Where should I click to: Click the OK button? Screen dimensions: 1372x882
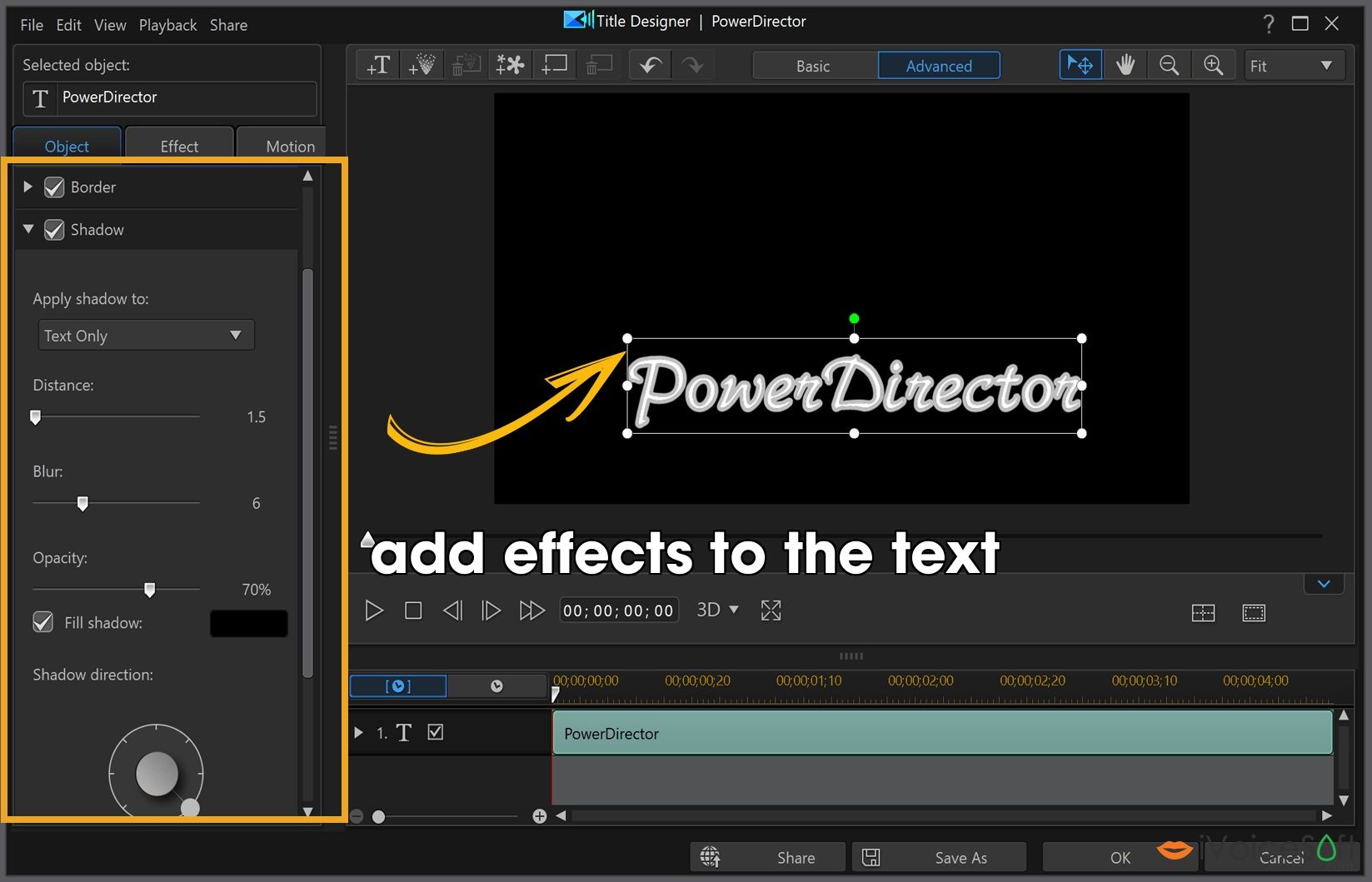(x=1120, y=857)
